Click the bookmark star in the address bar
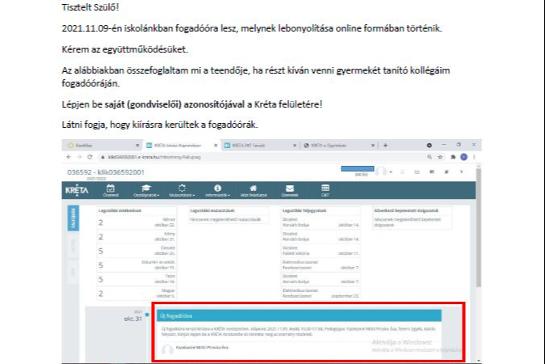545x364 pixels. [440, 157]
